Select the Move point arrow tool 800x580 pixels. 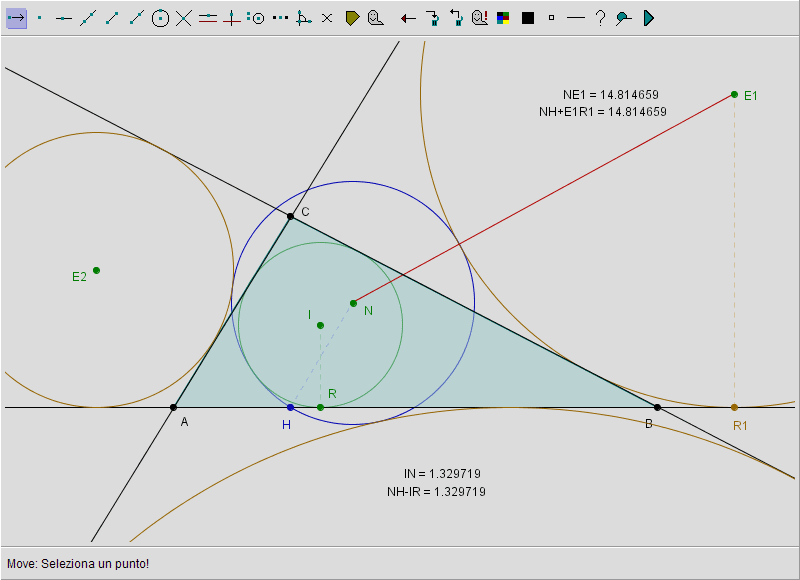tap(16, 18)
